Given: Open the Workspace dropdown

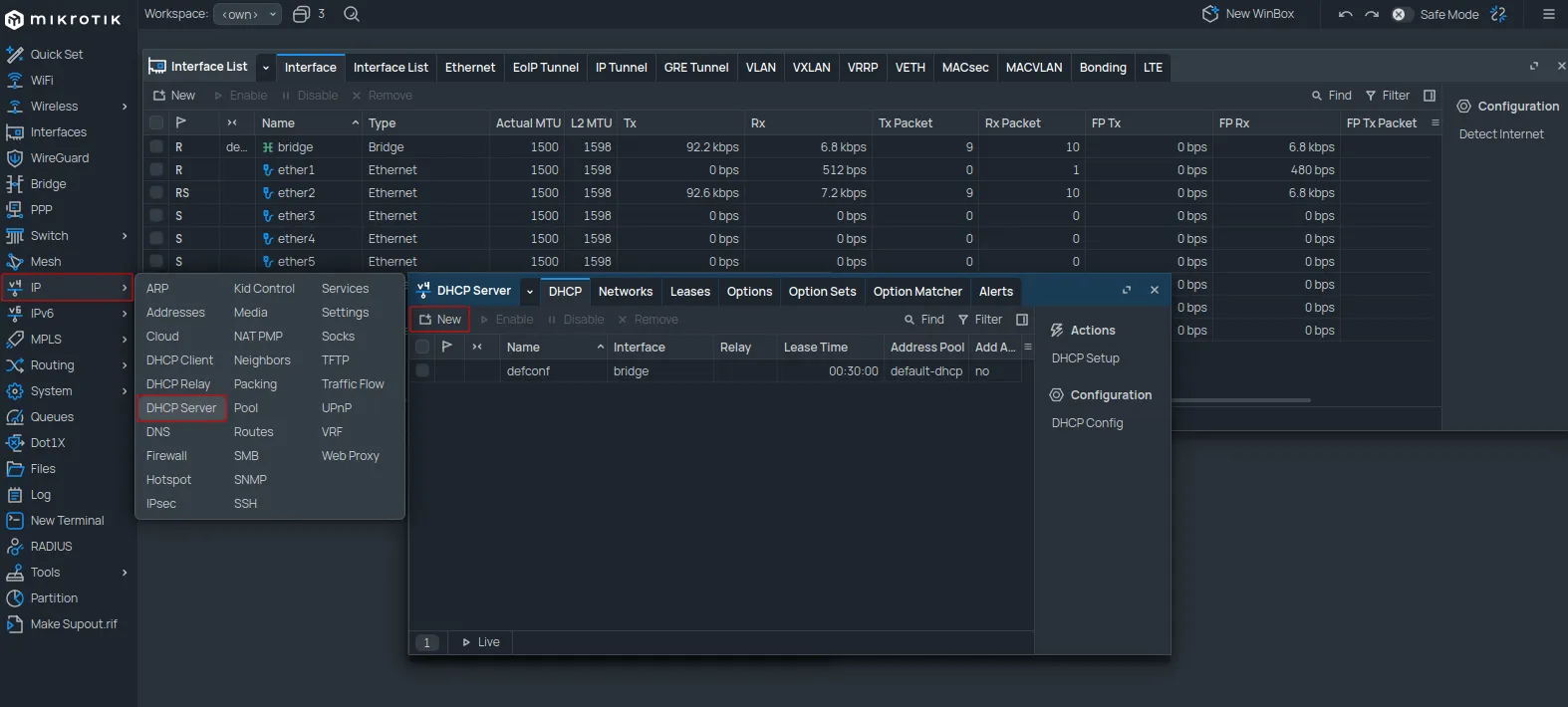Looking at the screenshot, I should 247,14.
